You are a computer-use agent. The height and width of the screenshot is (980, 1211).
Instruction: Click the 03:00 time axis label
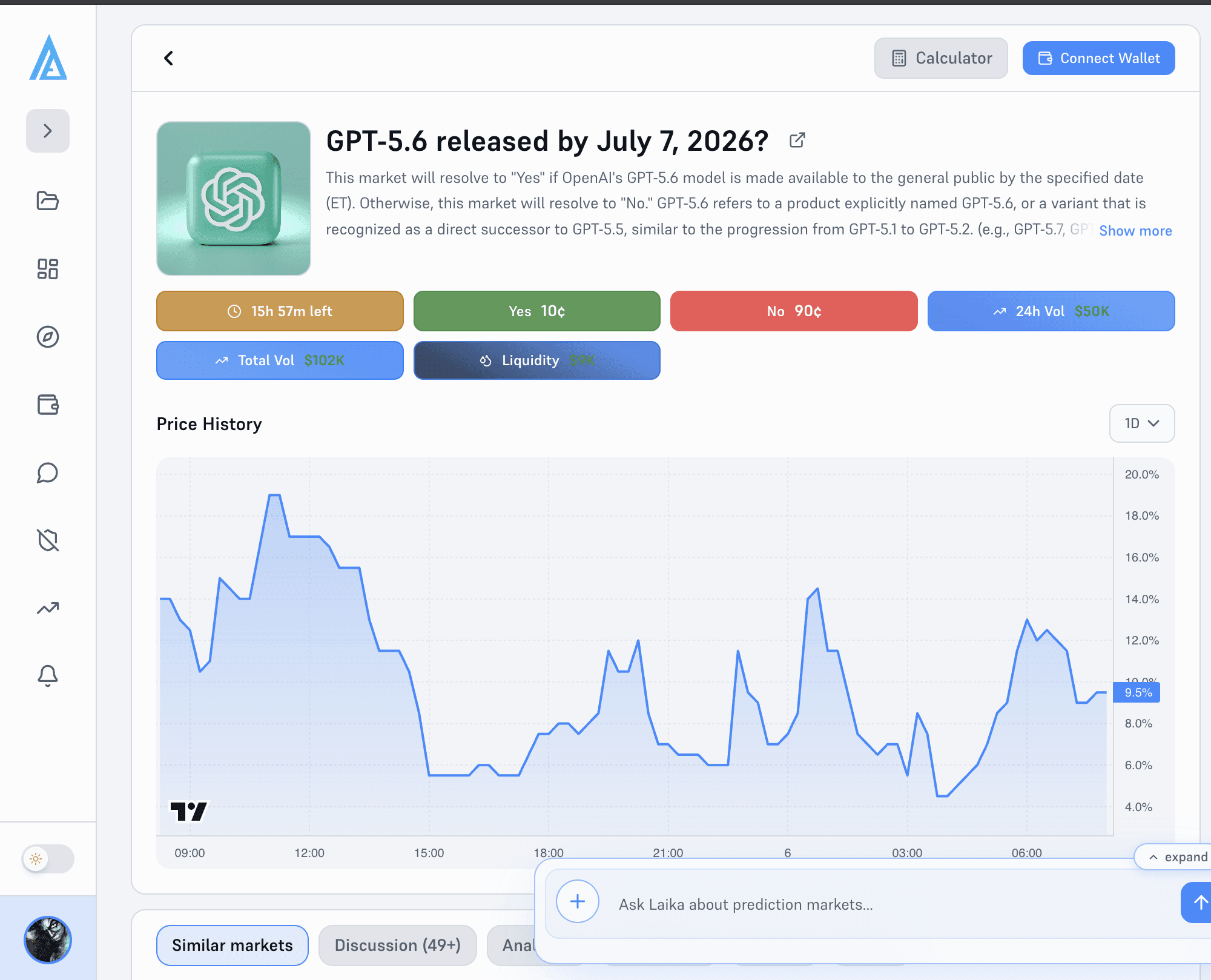click(907, 853)
